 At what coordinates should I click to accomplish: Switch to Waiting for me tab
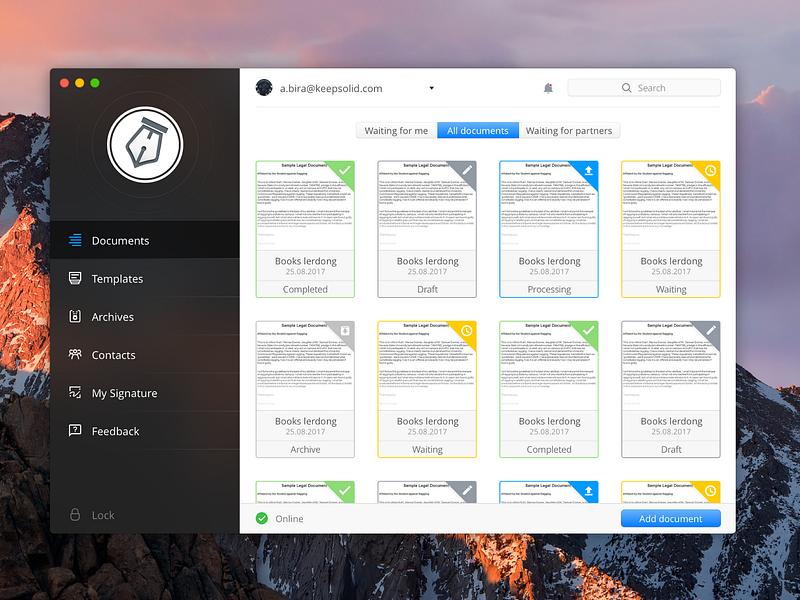[396, 131]
